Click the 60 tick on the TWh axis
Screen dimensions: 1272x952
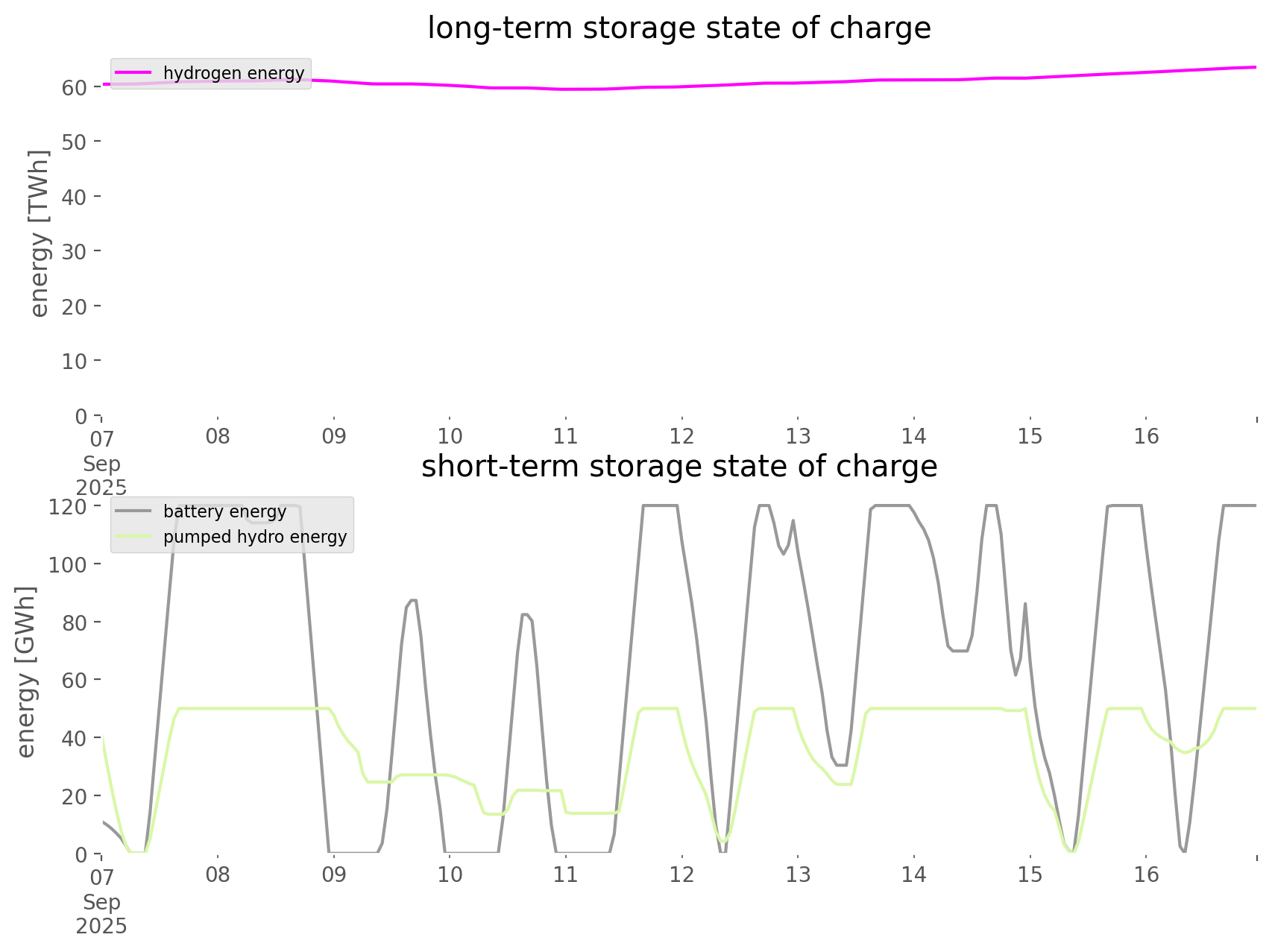75,87
